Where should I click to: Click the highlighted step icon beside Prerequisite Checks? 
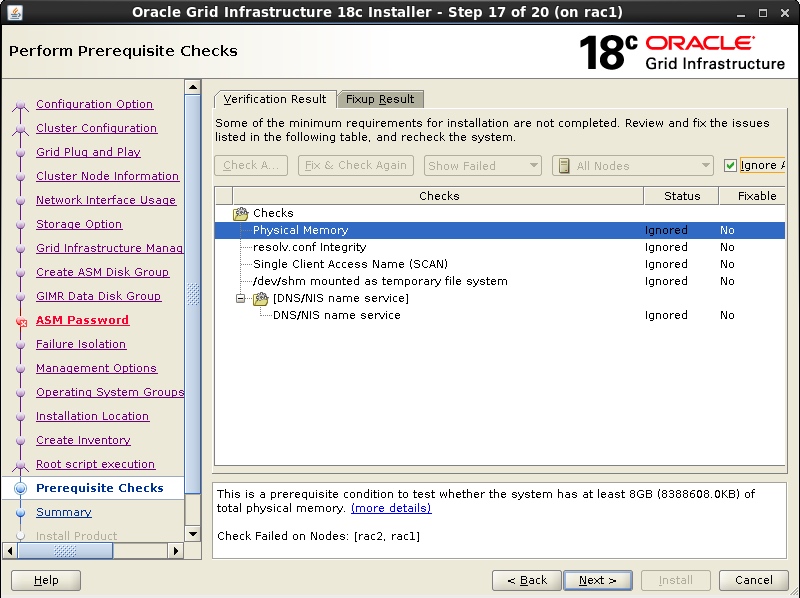[x=18, y=487]
